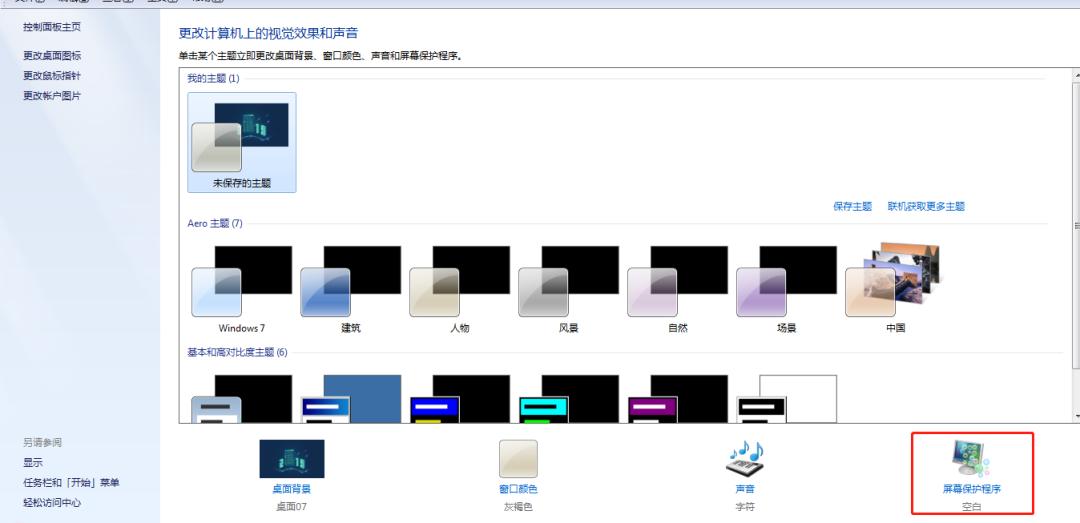Open 更改桌面图标 in the sidebar
1080x523 pixels.
(x=52, y=55)
